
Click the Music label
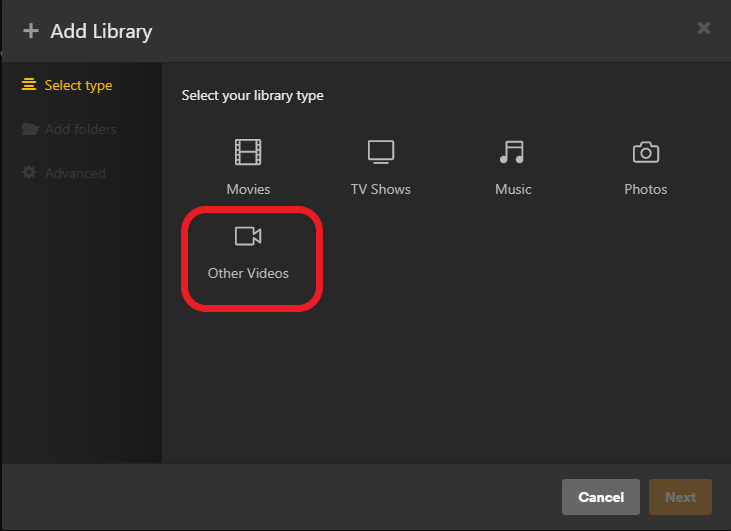[513, 189]
